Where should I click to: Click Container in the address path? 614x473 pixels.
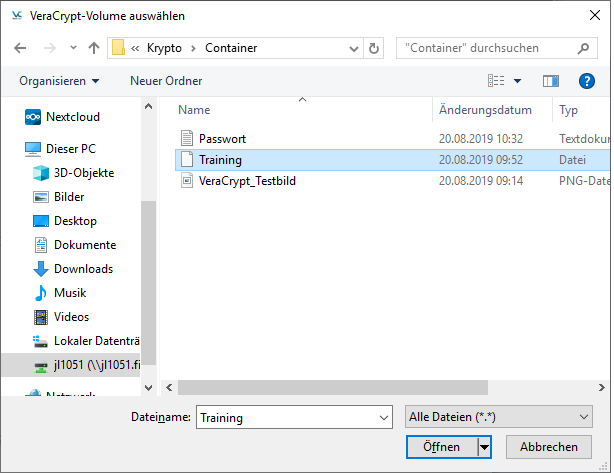point(231,48)
